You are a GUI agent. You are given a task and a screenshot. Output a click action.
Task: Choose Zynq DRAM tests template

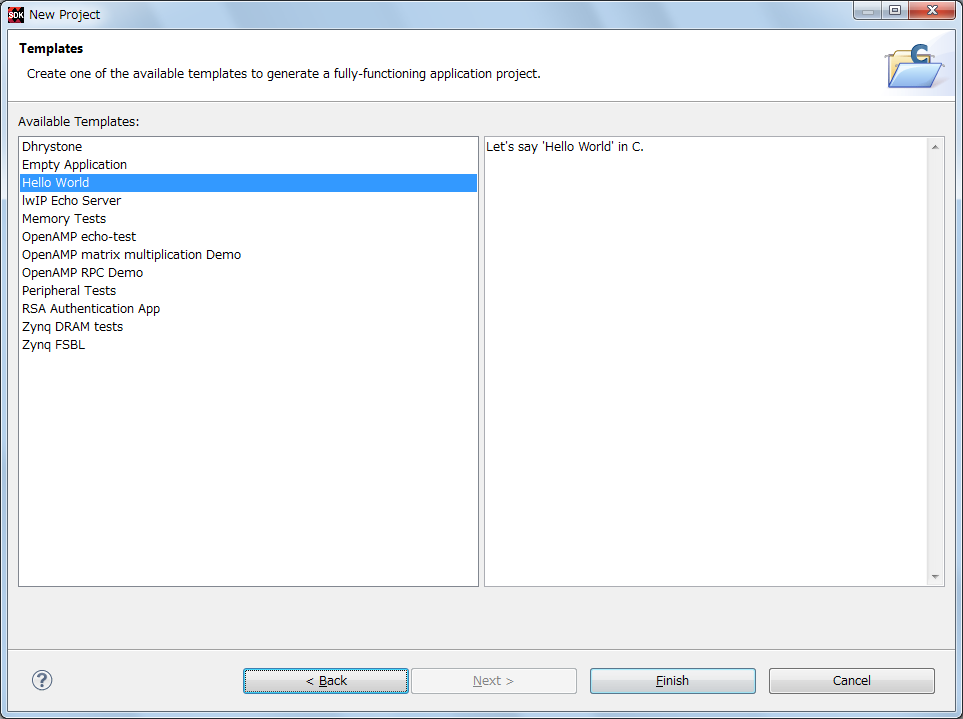coord(72,327)
